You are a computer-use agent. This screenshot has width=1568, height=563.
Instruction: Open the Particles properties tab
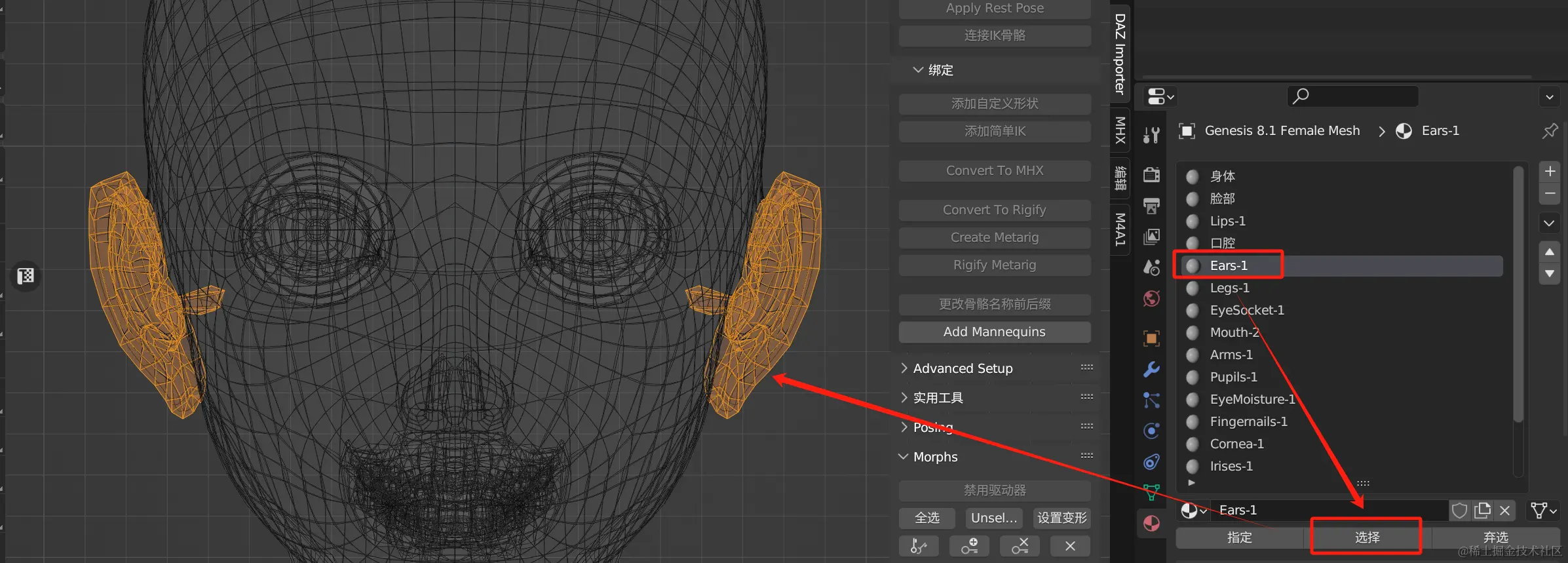point(1151,400)
